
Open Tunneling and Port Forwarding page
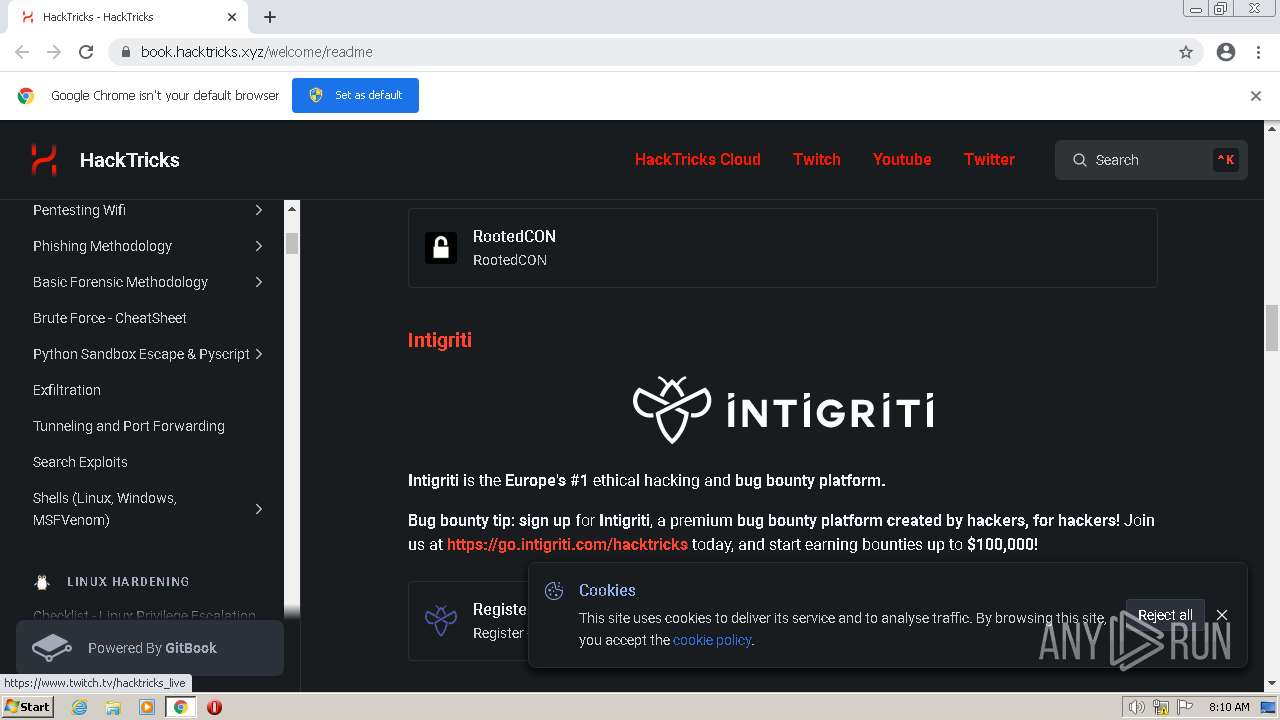[x=129, y=426]
